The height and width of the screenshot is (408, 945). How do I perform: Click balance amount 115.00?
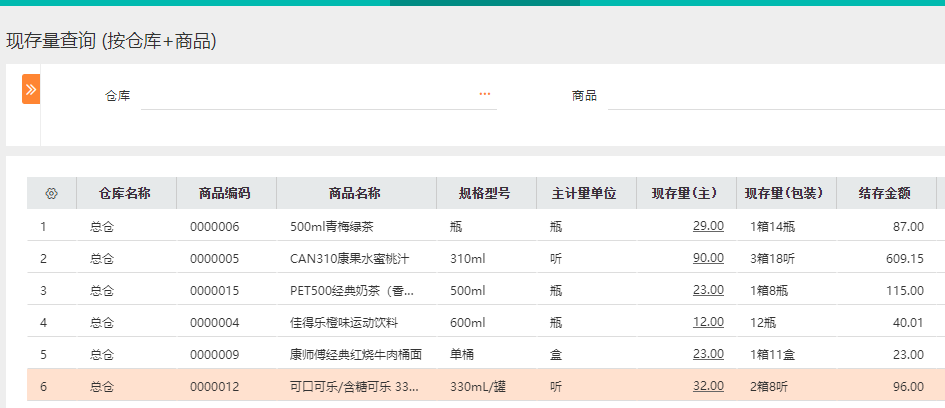[905, 291]
